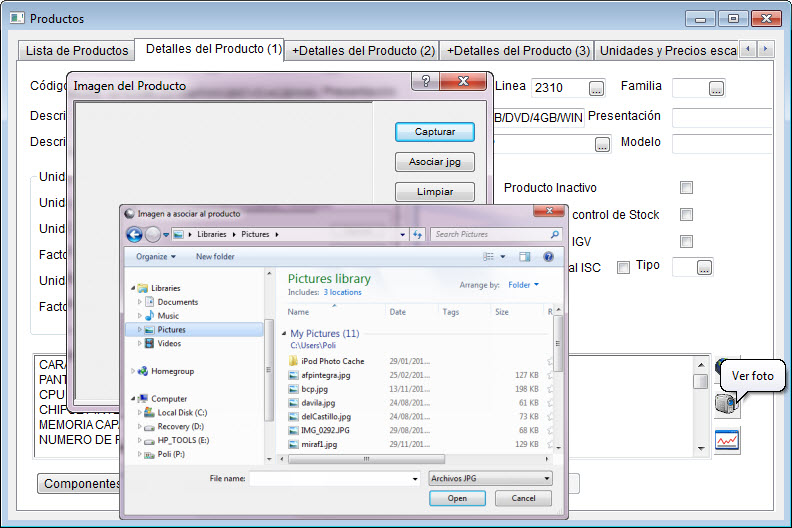Open the Linea lookup ellipsis button
The height and width of the screenshot is (528, 792).
click(596, 89)
